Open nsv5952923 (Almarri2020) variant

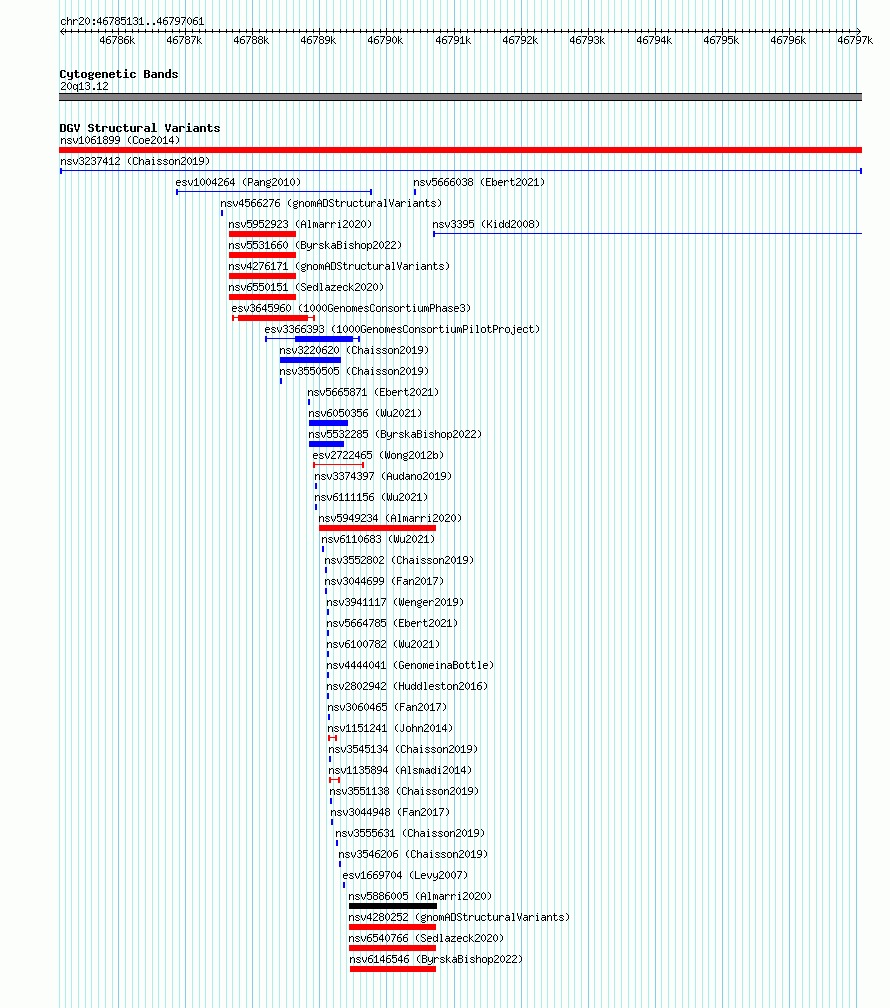(300, 224)
